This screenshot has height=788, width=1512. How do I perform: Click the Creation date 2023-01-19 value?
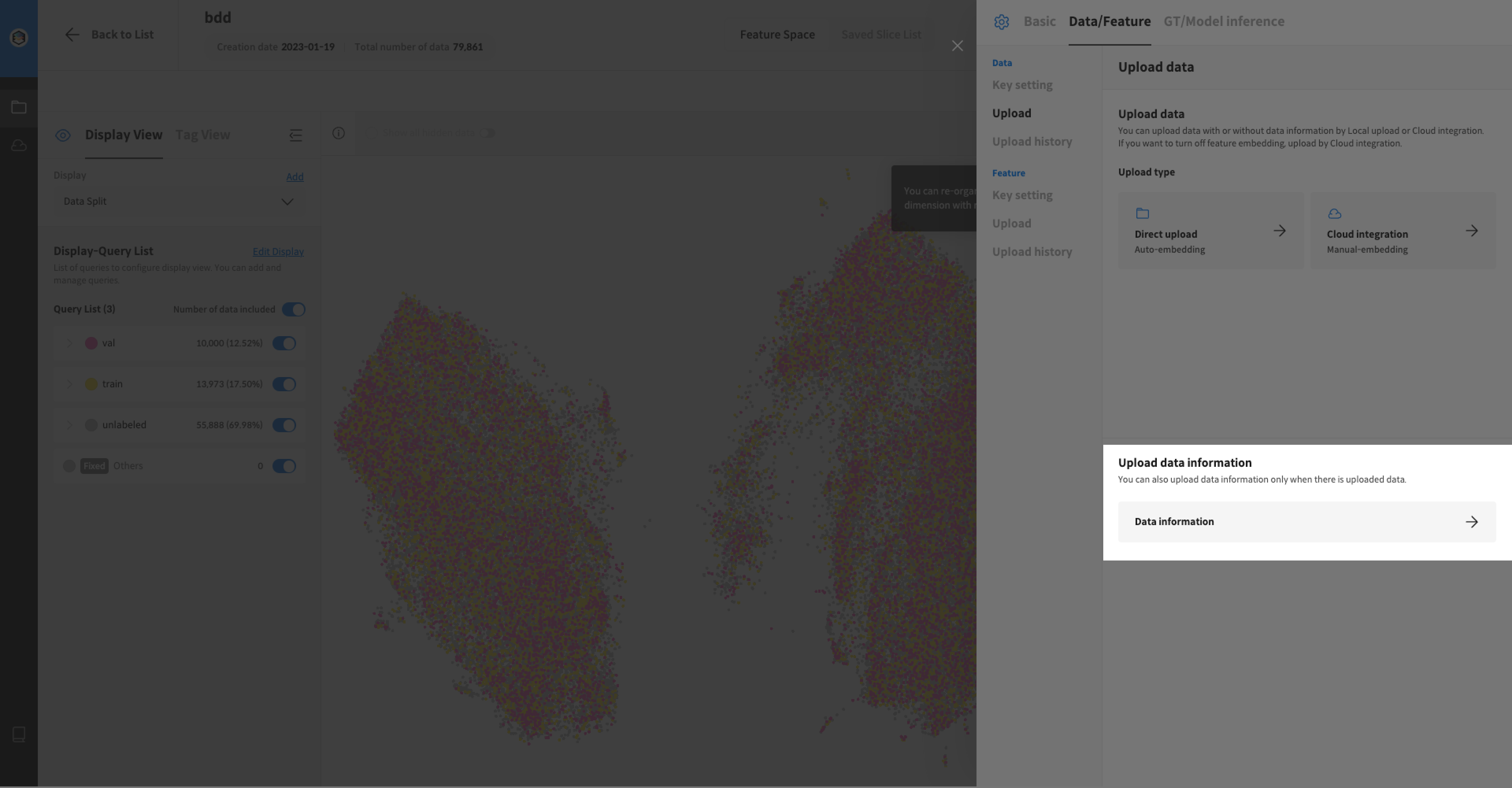(308, 47)
